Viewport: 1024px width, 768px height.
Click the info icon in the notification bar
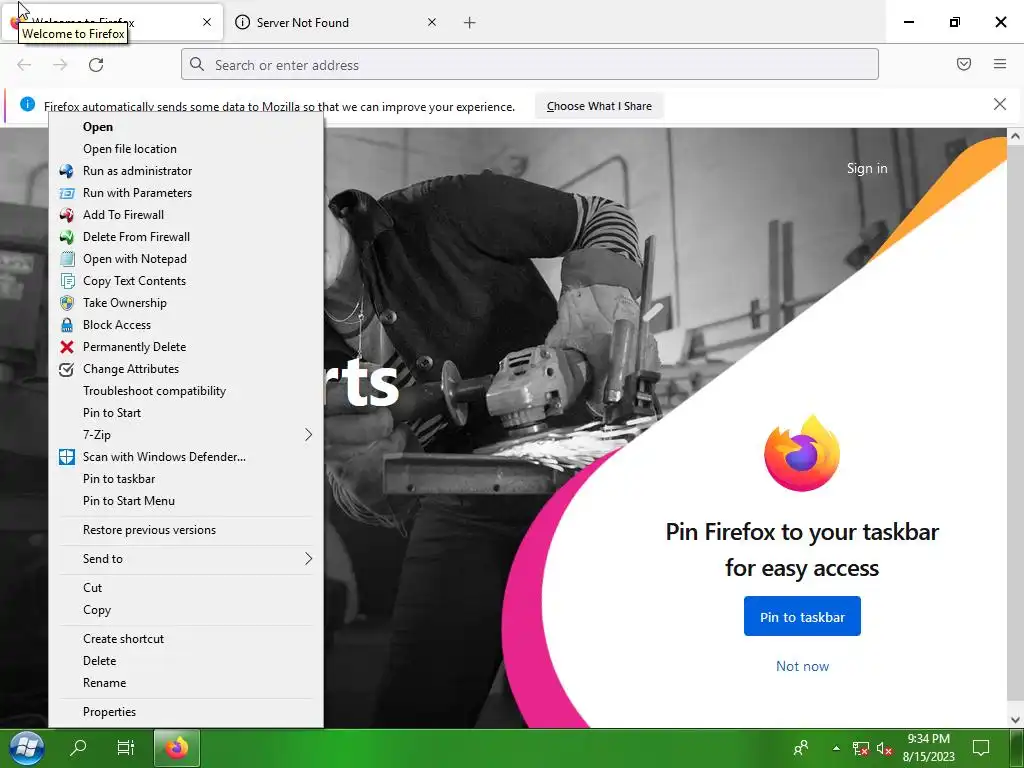(27, 104)
